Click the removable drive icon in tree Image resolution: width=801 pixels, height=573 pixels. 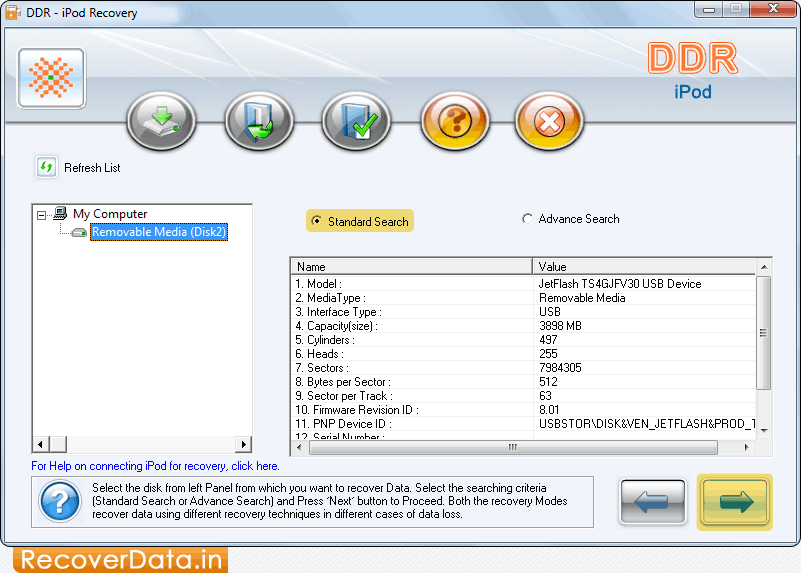[79, 232]
